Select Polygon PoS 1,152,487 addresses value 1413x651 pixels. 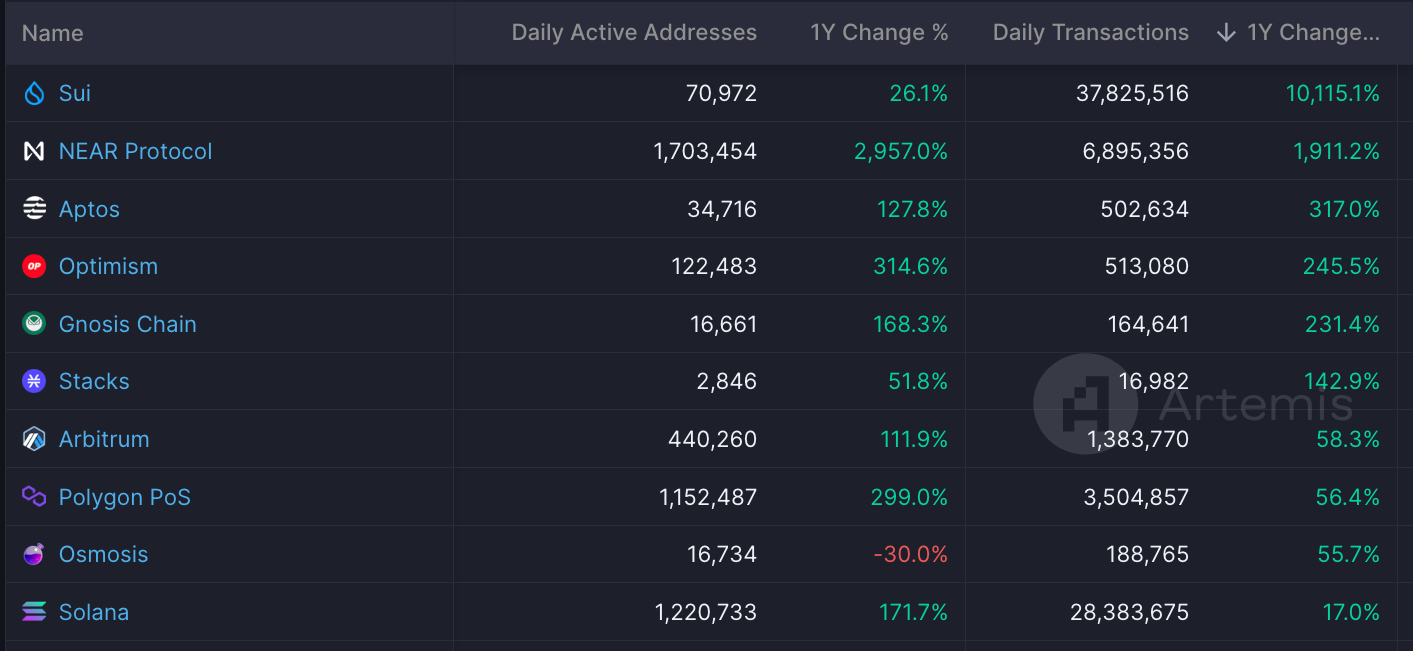click(x=708, y=497)
